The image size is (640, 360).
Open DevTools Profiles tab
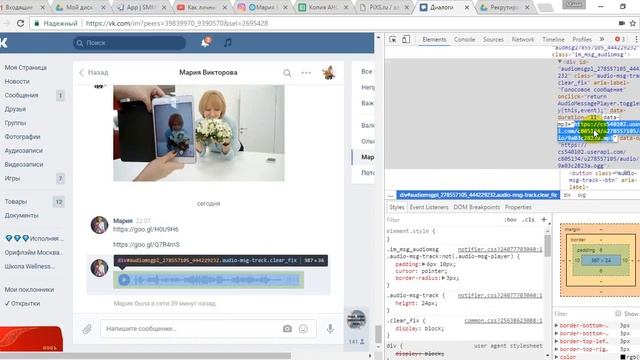pyautogui.click(x=582, y=40)
